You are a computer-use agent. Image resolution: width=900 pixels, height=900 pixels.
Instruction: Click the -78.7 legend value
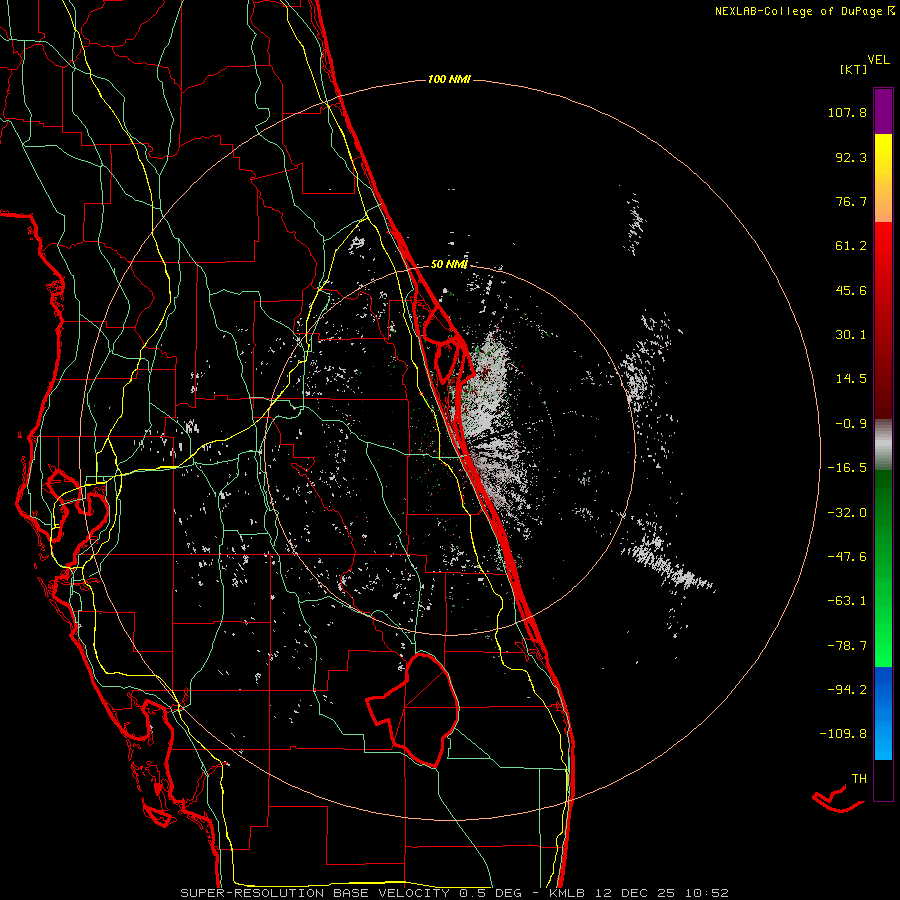coord(847,646)
